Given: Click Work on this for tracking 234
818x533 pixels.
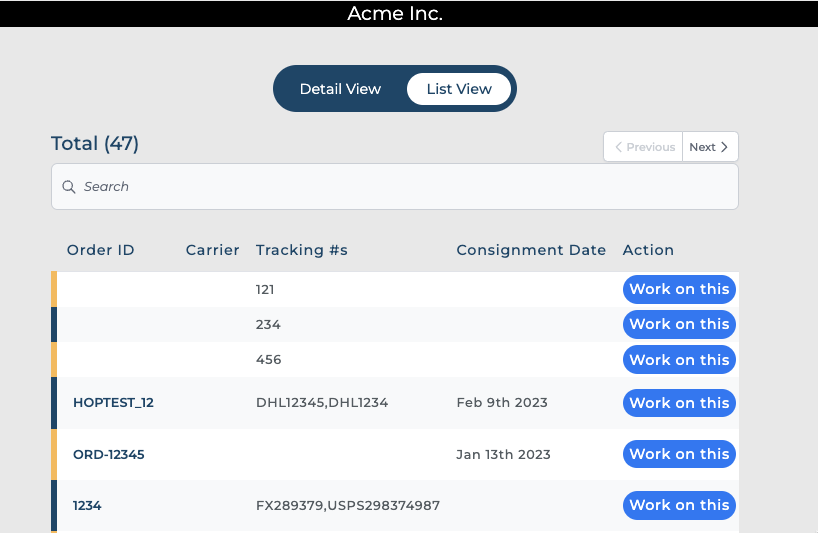Looking at the screenshot, I should [679, 324].
